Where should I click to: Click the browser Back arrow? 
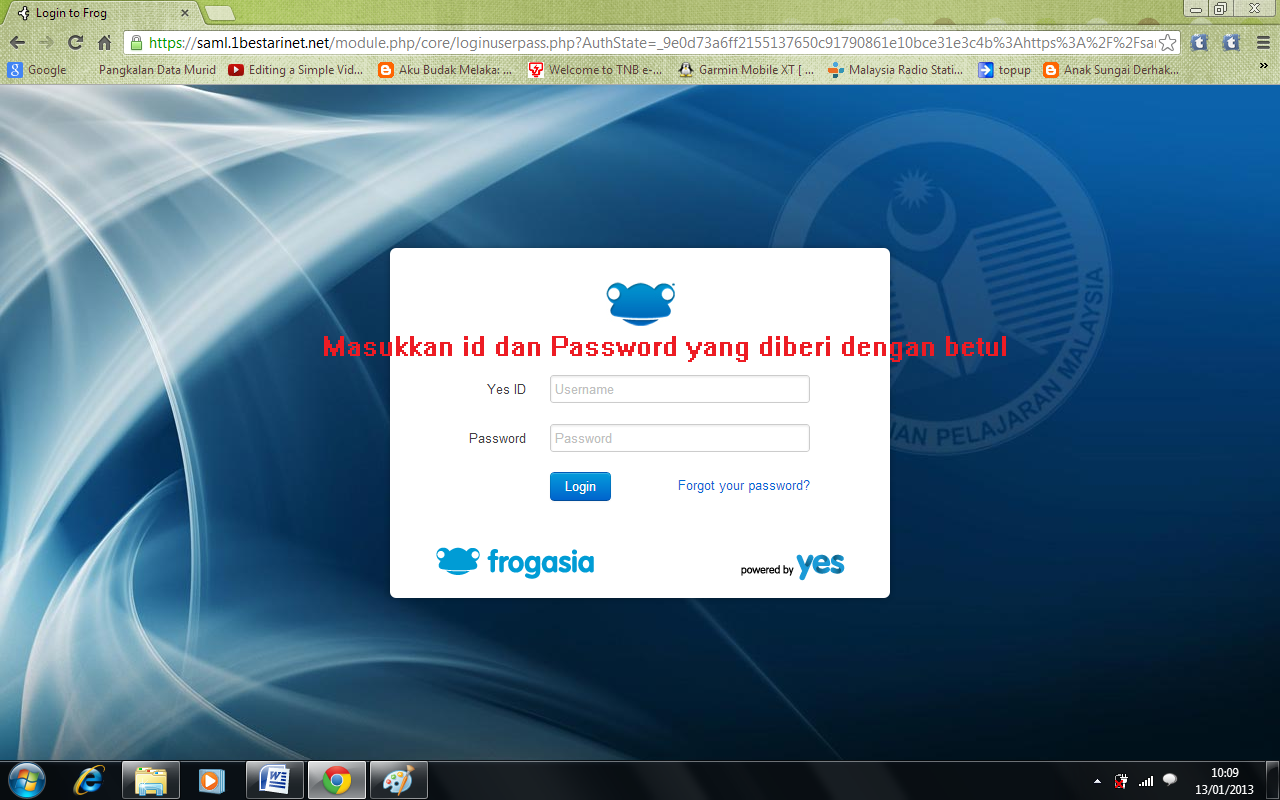point(17,43)
